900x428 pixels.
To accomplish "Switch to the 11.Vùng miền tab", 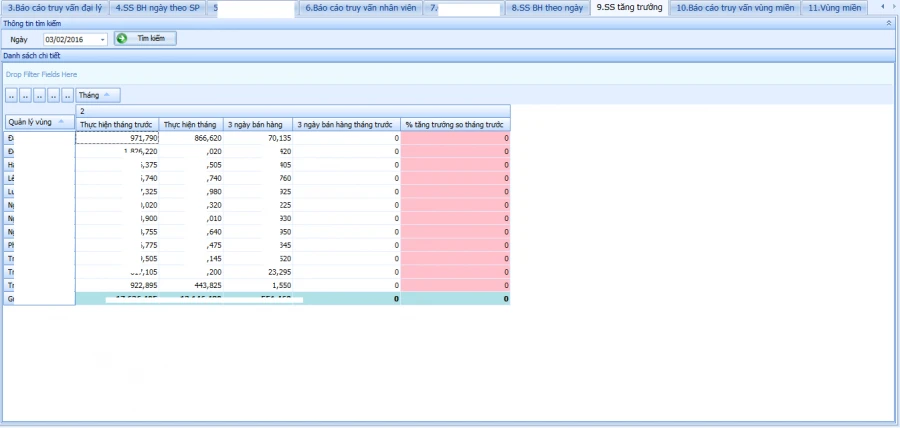I will [x=834, y=8].
